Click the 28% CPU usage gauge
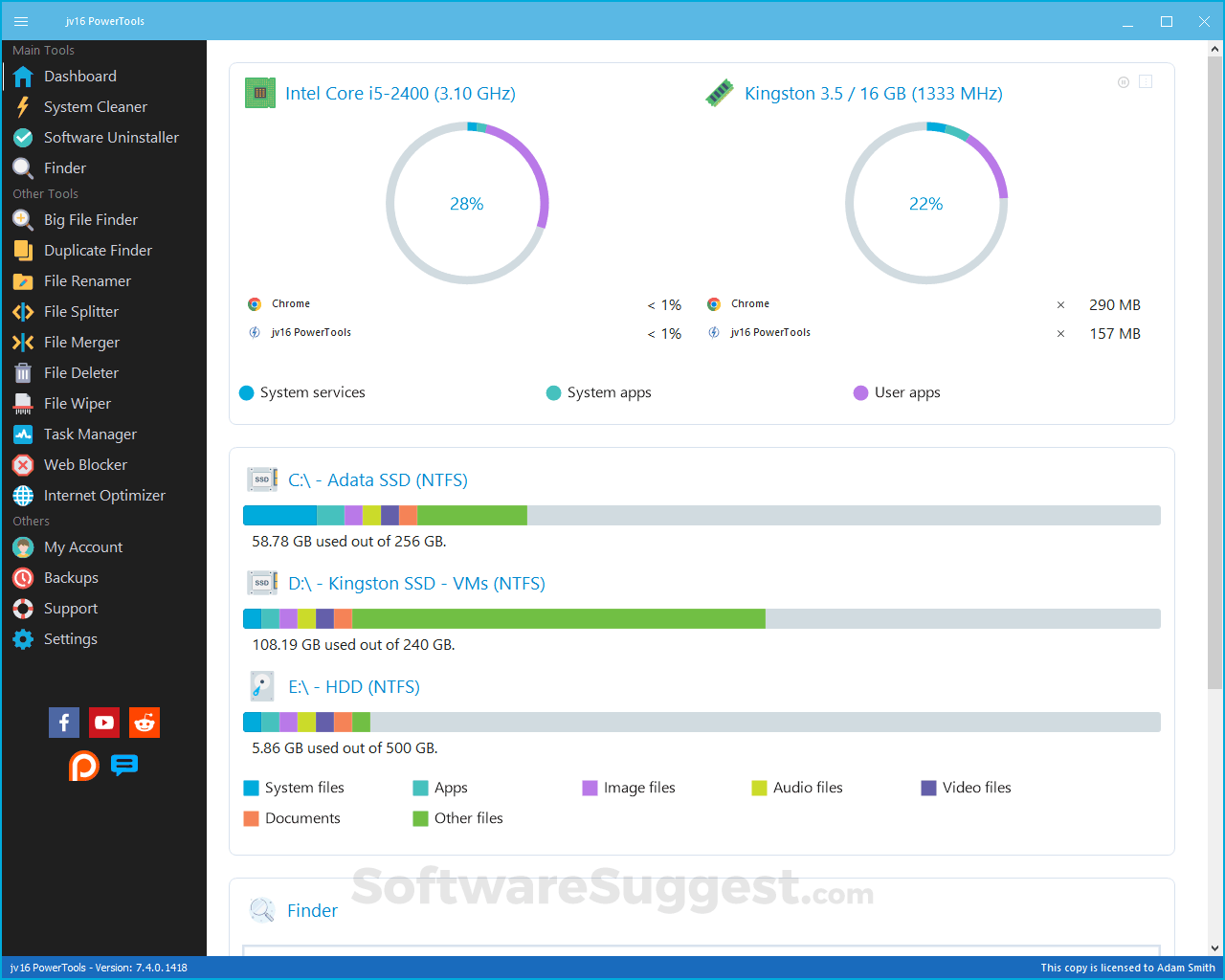The width and height of the screenshot is (1225, 980). 467,203
